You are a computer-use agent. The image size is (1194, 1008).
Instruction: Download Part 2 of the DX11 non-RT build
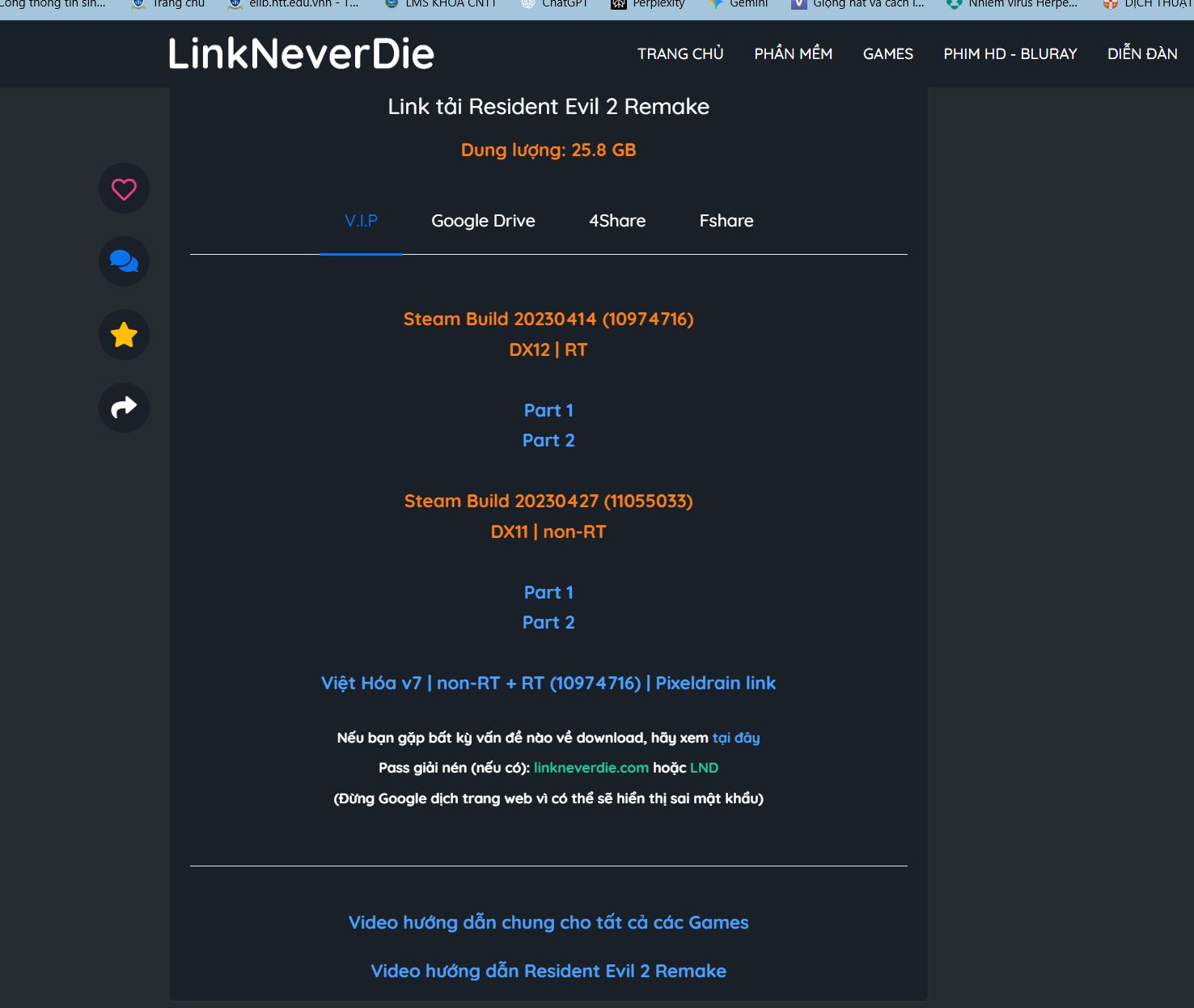tap(548, 622)
